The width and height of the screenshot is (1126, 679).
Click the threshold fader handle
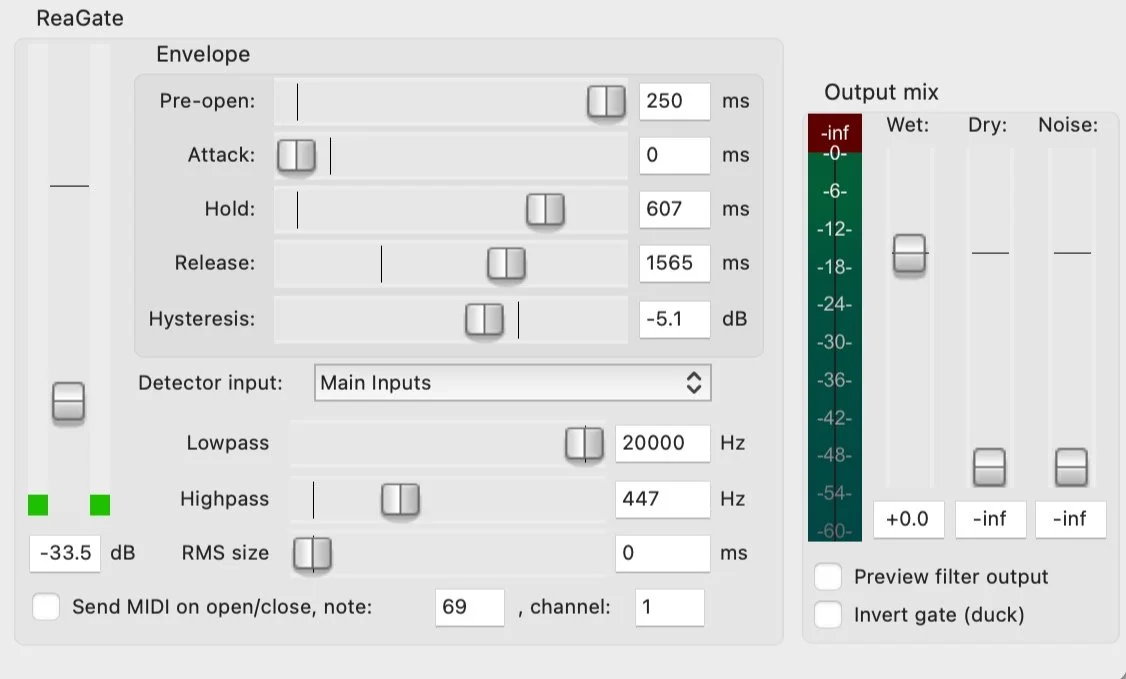click(68, 401)
